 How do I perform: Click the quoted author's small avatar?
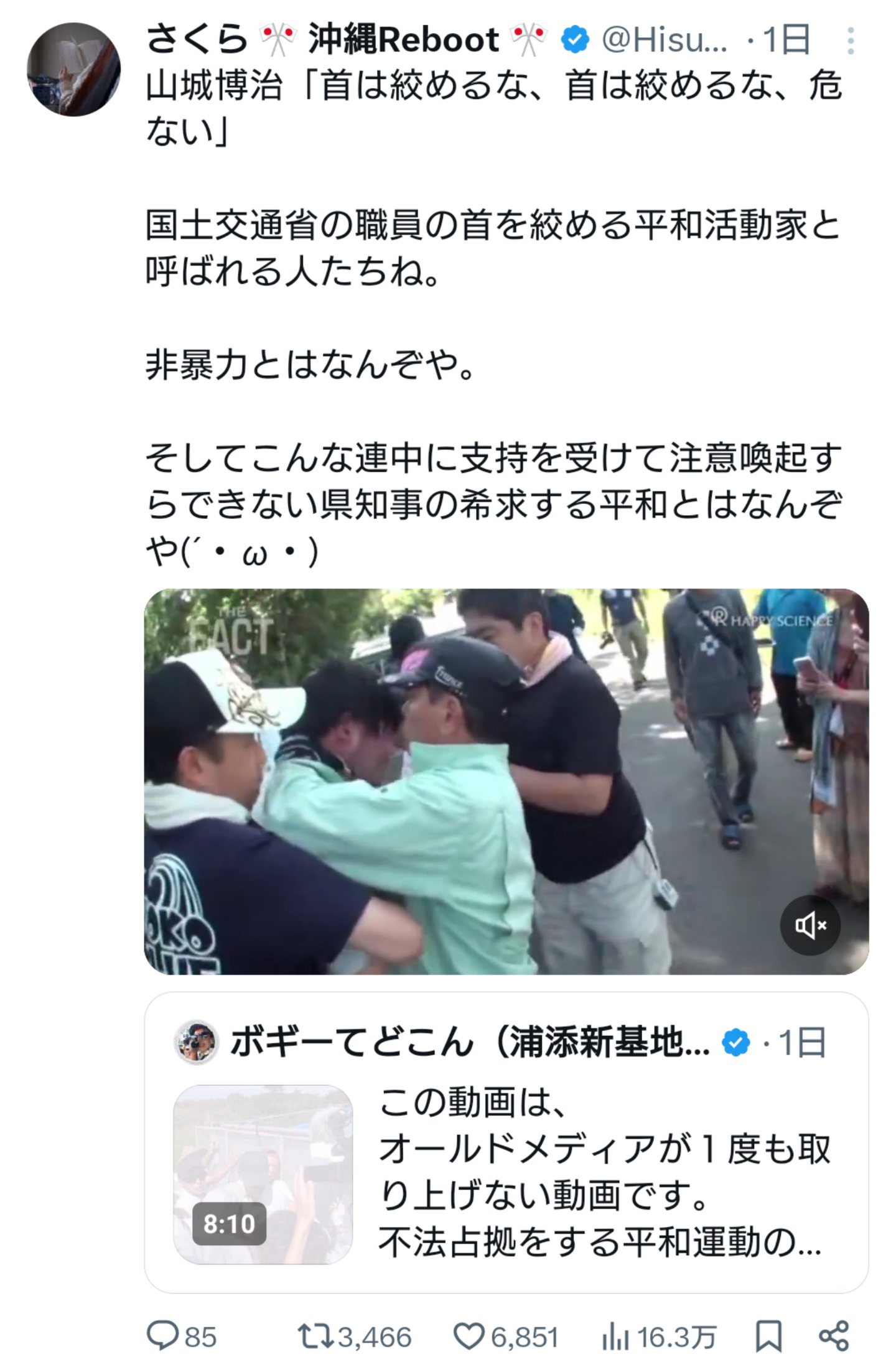pos(196,1042)
